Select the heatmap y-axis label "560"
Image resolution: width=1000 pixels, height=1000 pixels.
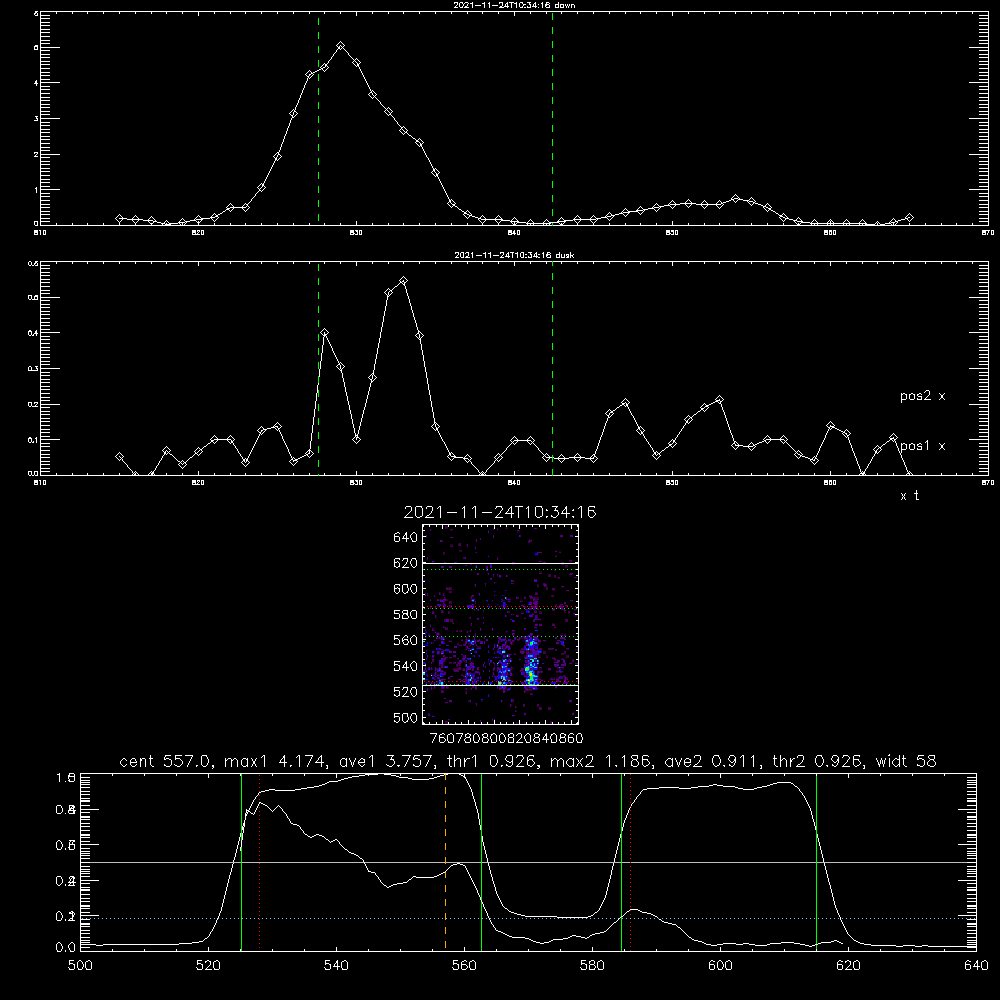[406, 640]
